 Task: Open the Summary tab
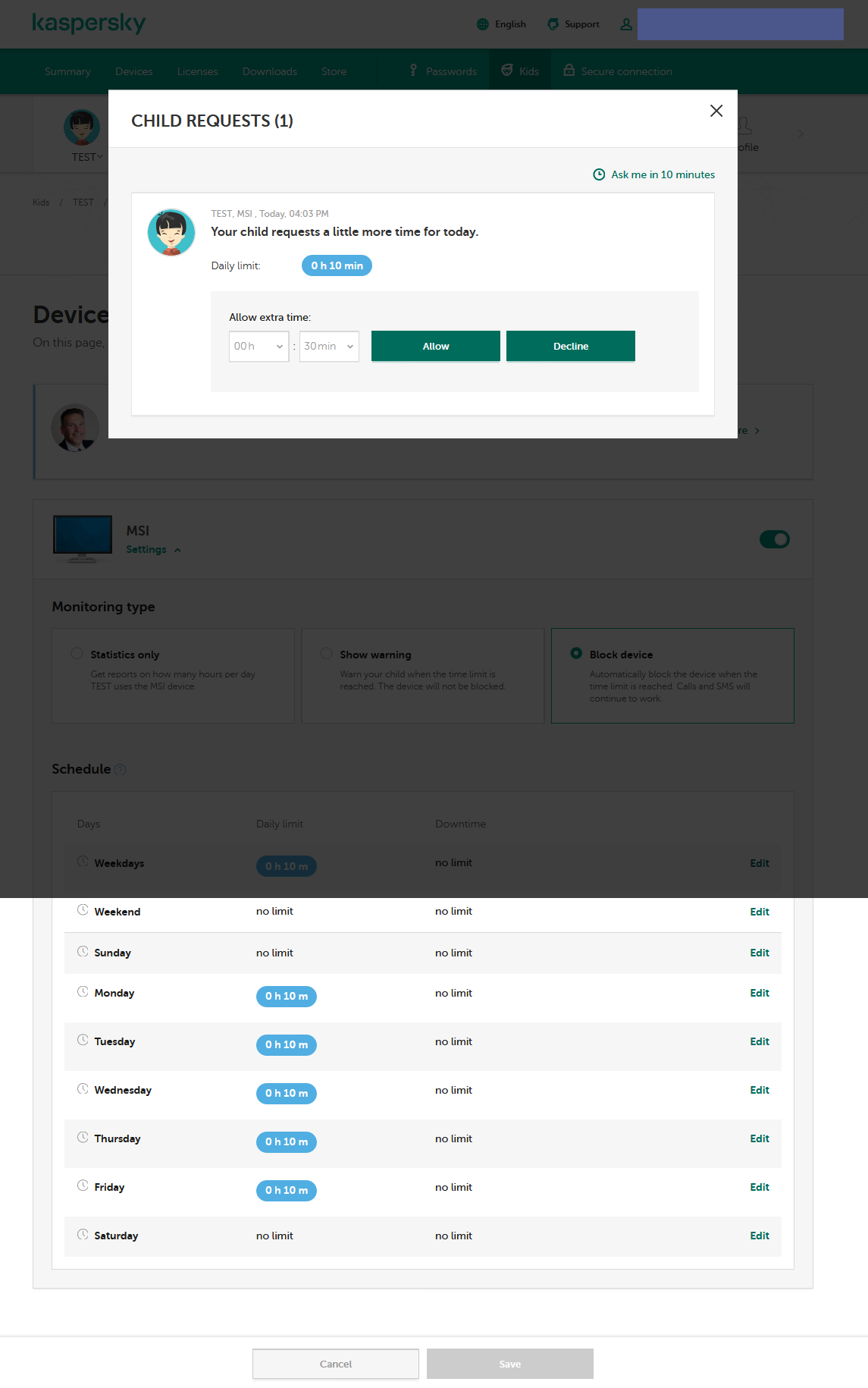point(67,71)
